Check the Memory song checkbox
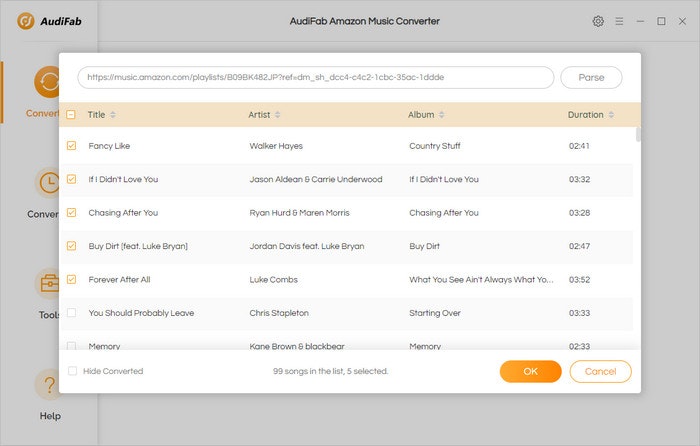This screenshot has height=446, width=700. point(71,346)
